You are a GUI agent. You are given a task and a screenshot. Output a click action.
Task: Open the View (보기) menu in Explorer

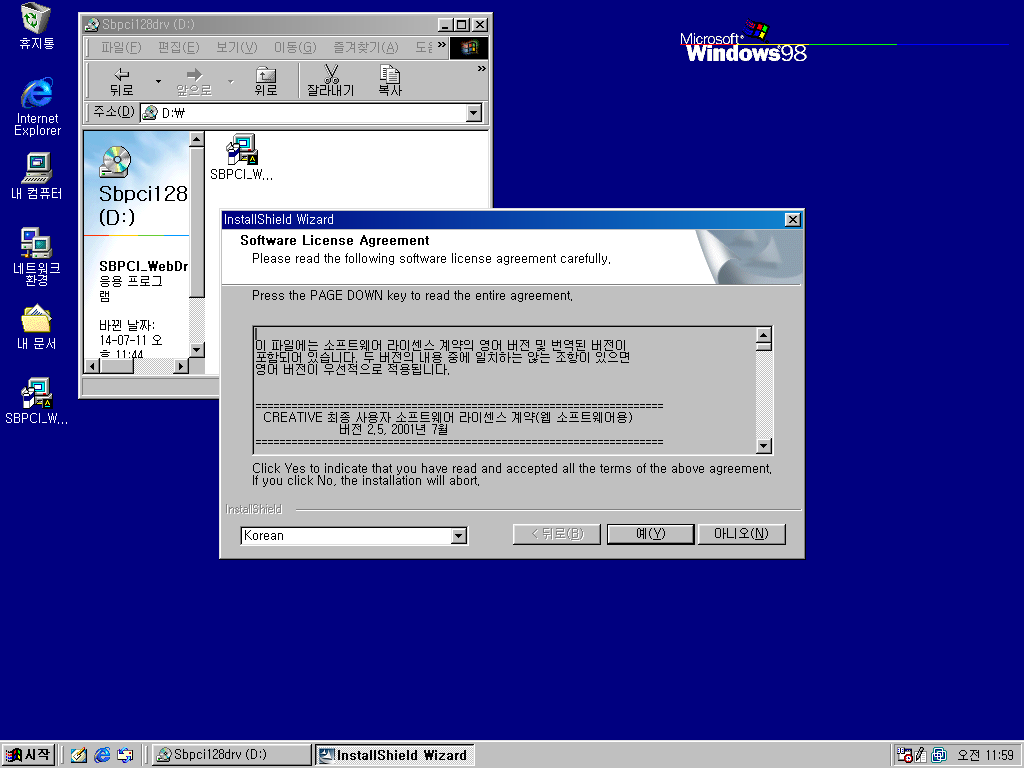coord(236,48)
